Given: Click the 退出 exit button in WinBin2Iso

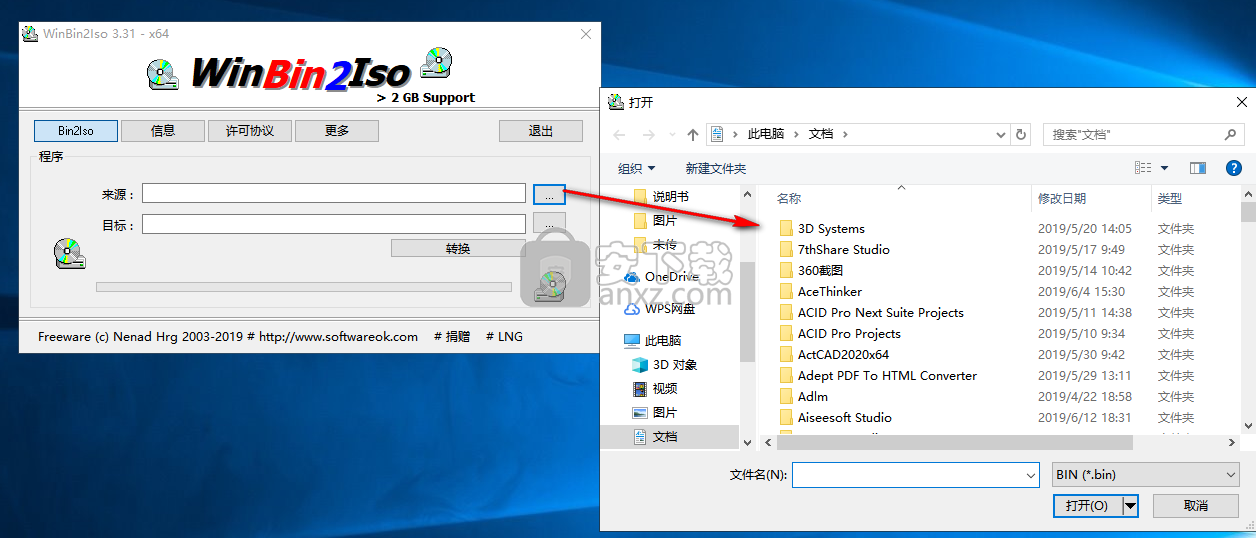Looking at the screenshot, I should [x=541, y=131].
